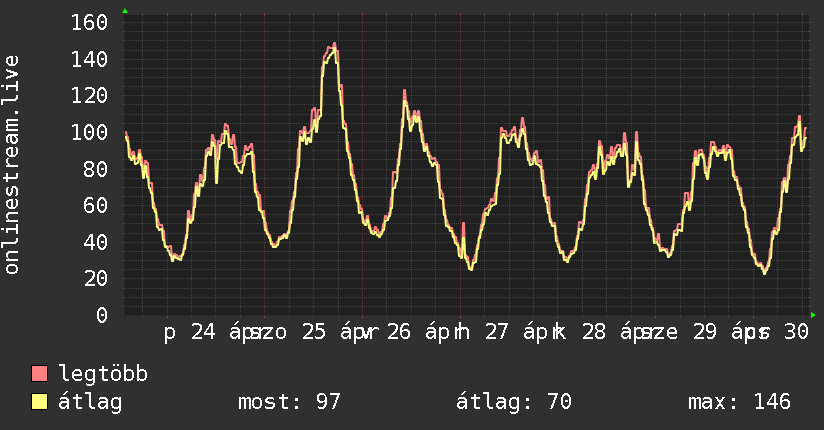Click the y-axis label 140

pos(89,59)
